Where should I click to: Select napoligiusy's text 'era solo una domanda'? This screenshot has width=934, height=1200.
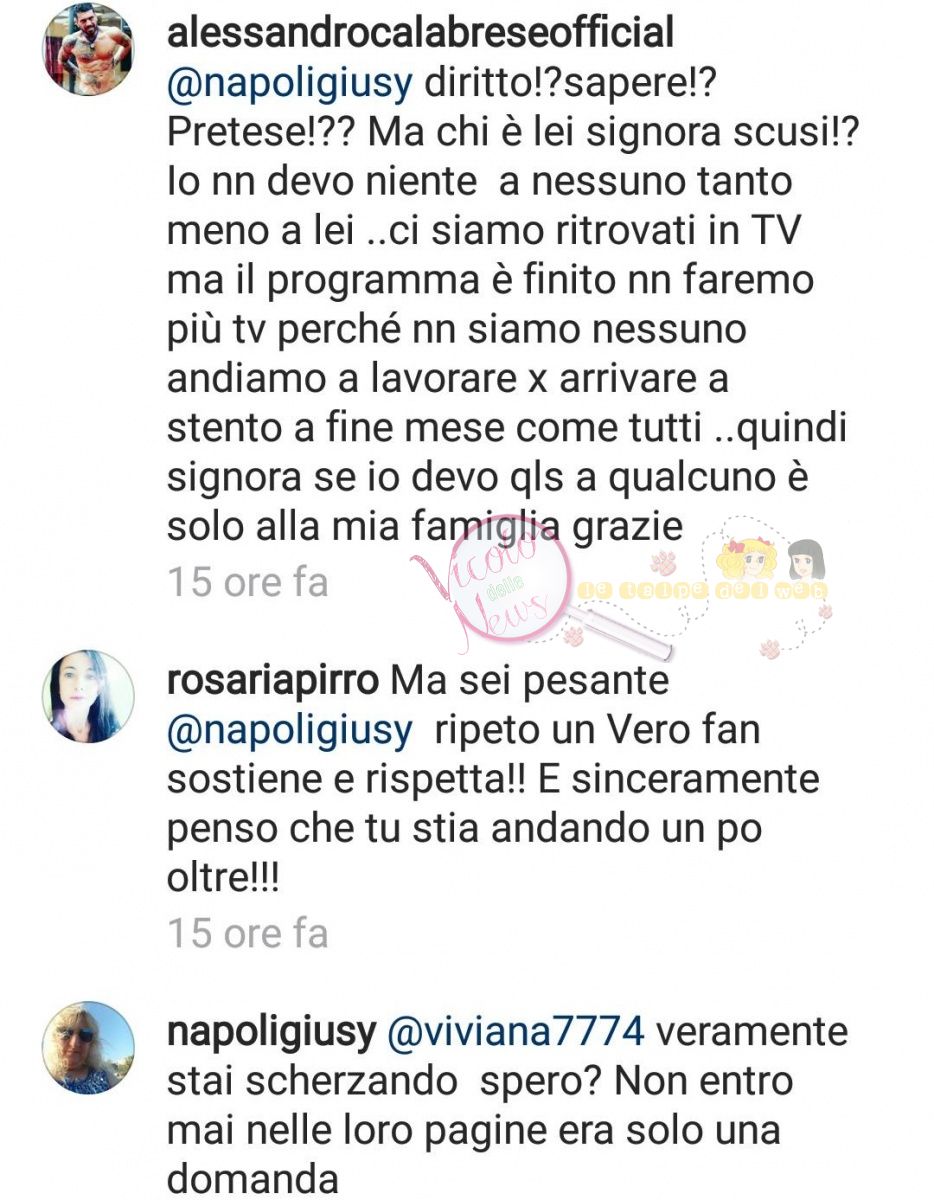tap(474, 1155)
